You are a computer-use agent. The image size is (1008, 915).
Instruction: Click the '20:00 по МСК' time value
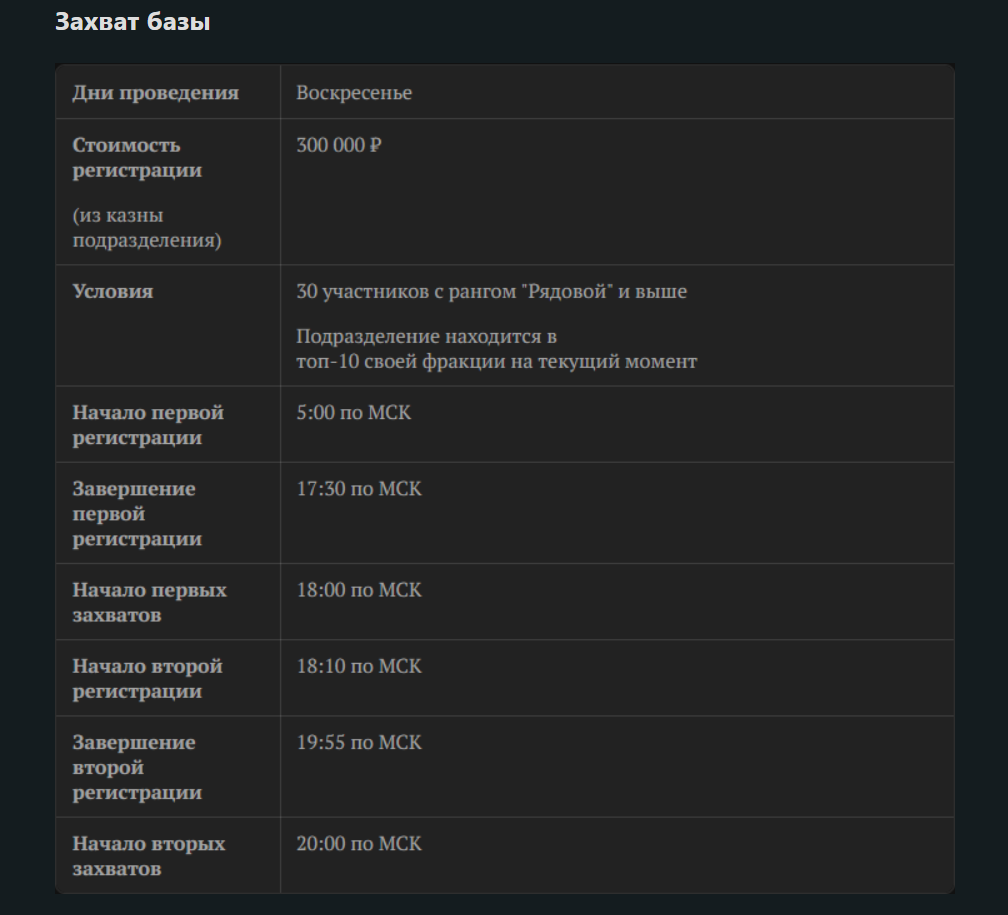pyautogui.click(x=359, y=844)
